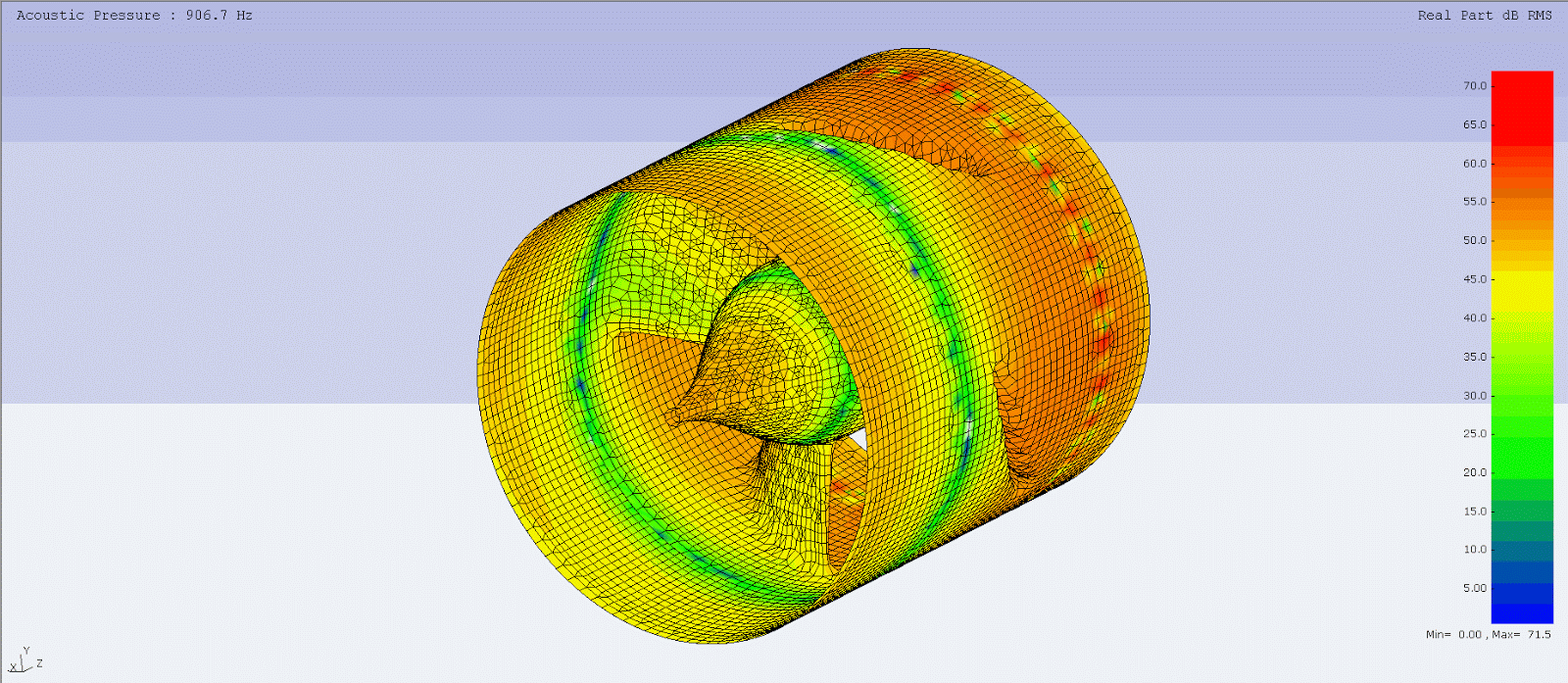Click the 5.00 legend tick label
This screenshot has height=683, width=1568.
pyautogui.click(x=1474, y=588)
